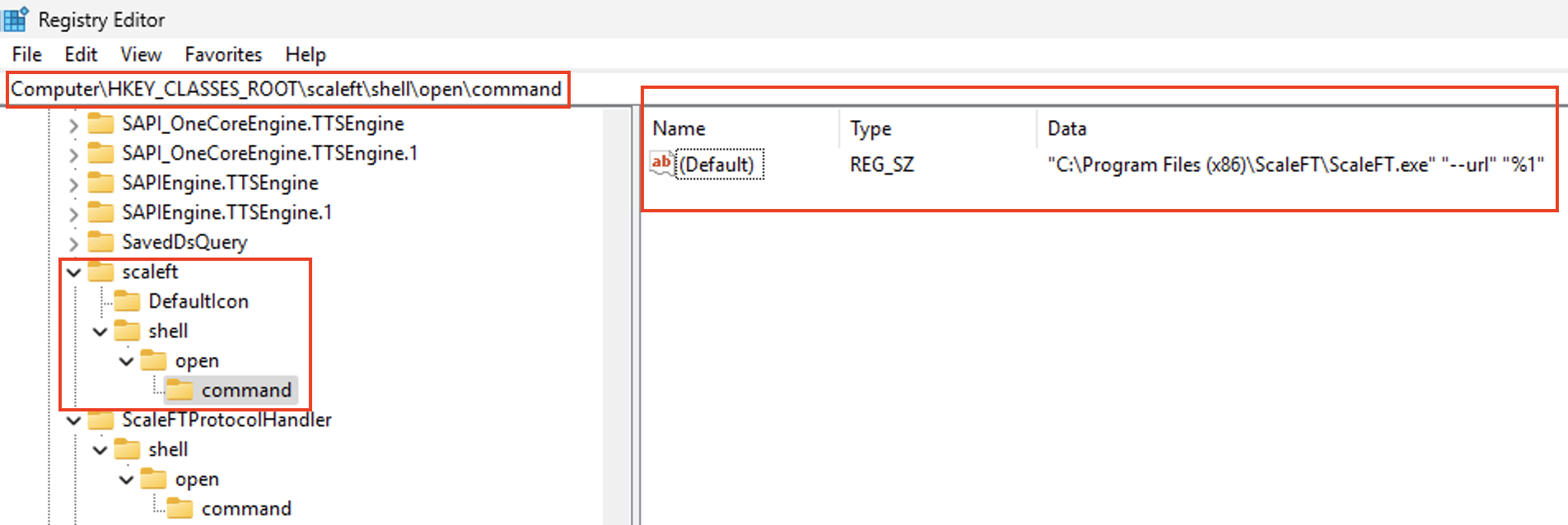Click the tree pane vertical scrollbar
1568x525 pixels.
(x=615, y=316)
